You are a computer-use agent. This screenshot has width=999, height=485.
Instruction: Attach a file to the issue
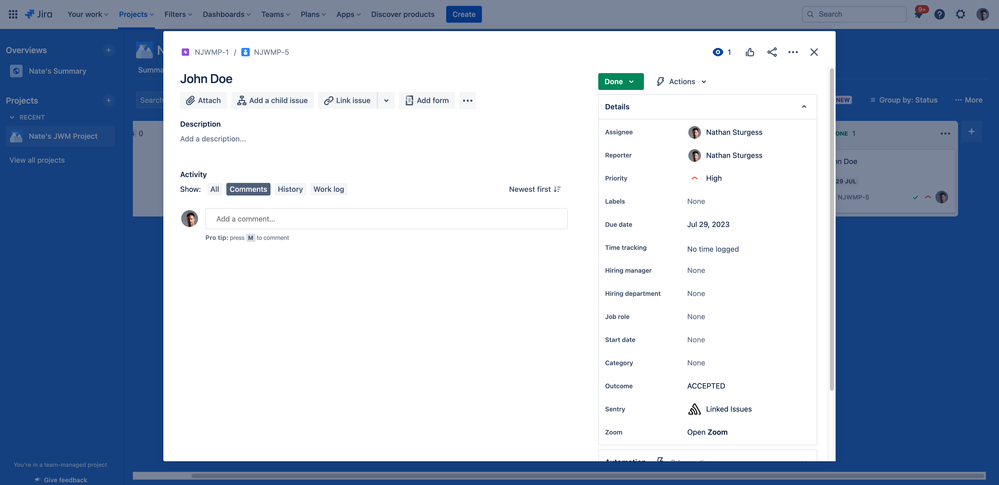203,101
